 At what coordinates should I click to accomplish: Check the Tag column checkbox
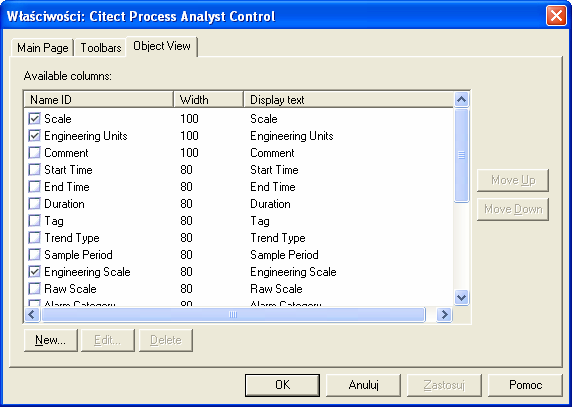coord(34,221)
